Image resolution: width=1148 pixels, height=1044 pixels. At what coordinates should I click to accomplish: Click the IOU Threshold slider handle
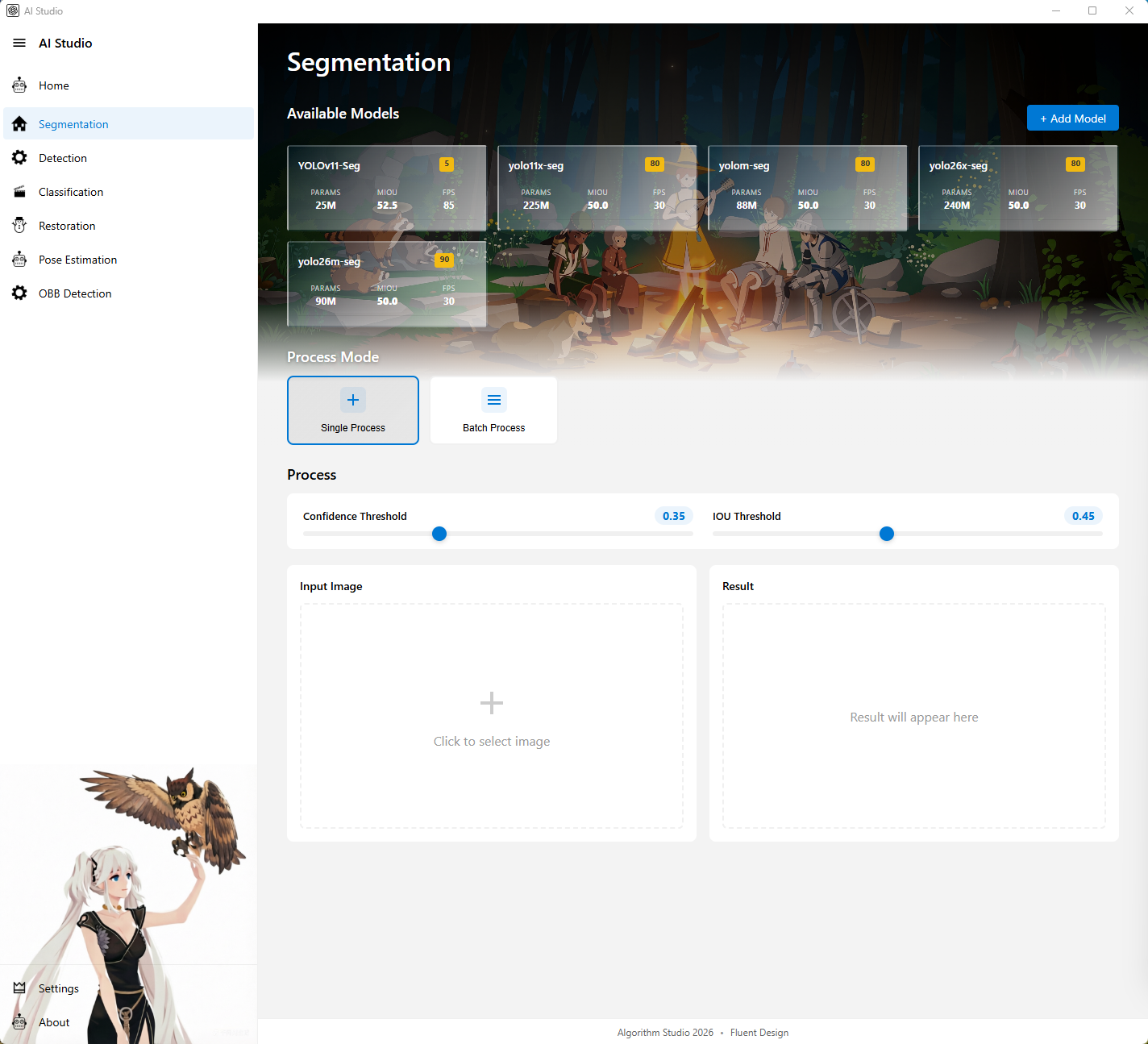887,534
